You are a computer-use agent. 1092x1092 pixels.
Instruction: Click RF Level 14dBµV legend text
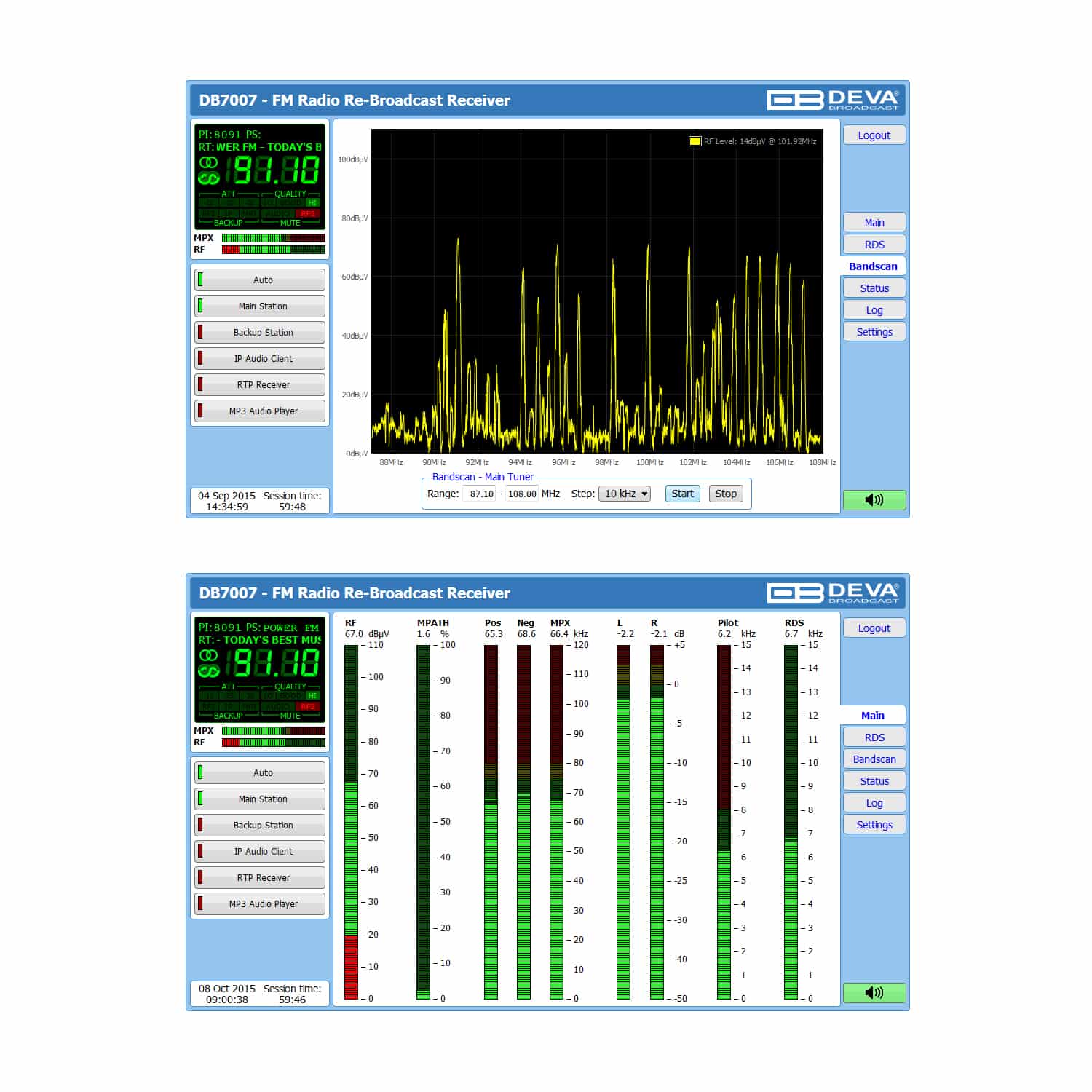pos(760,141)
